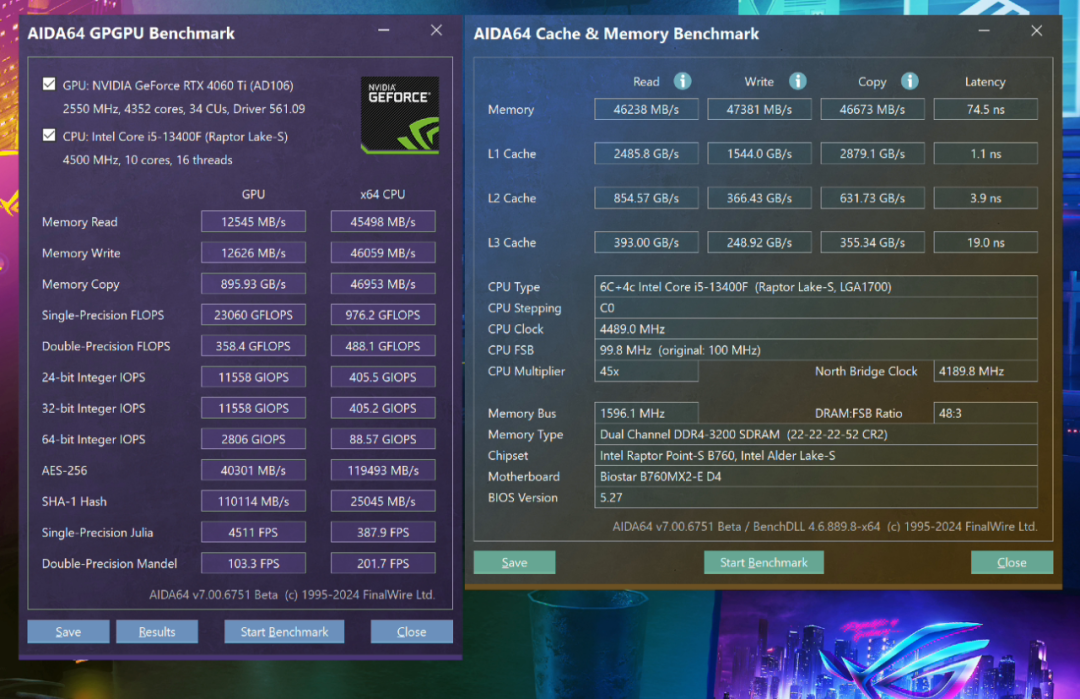
Task: Click the Memory Read 46238 MB/s field
Action: [646, 109]
